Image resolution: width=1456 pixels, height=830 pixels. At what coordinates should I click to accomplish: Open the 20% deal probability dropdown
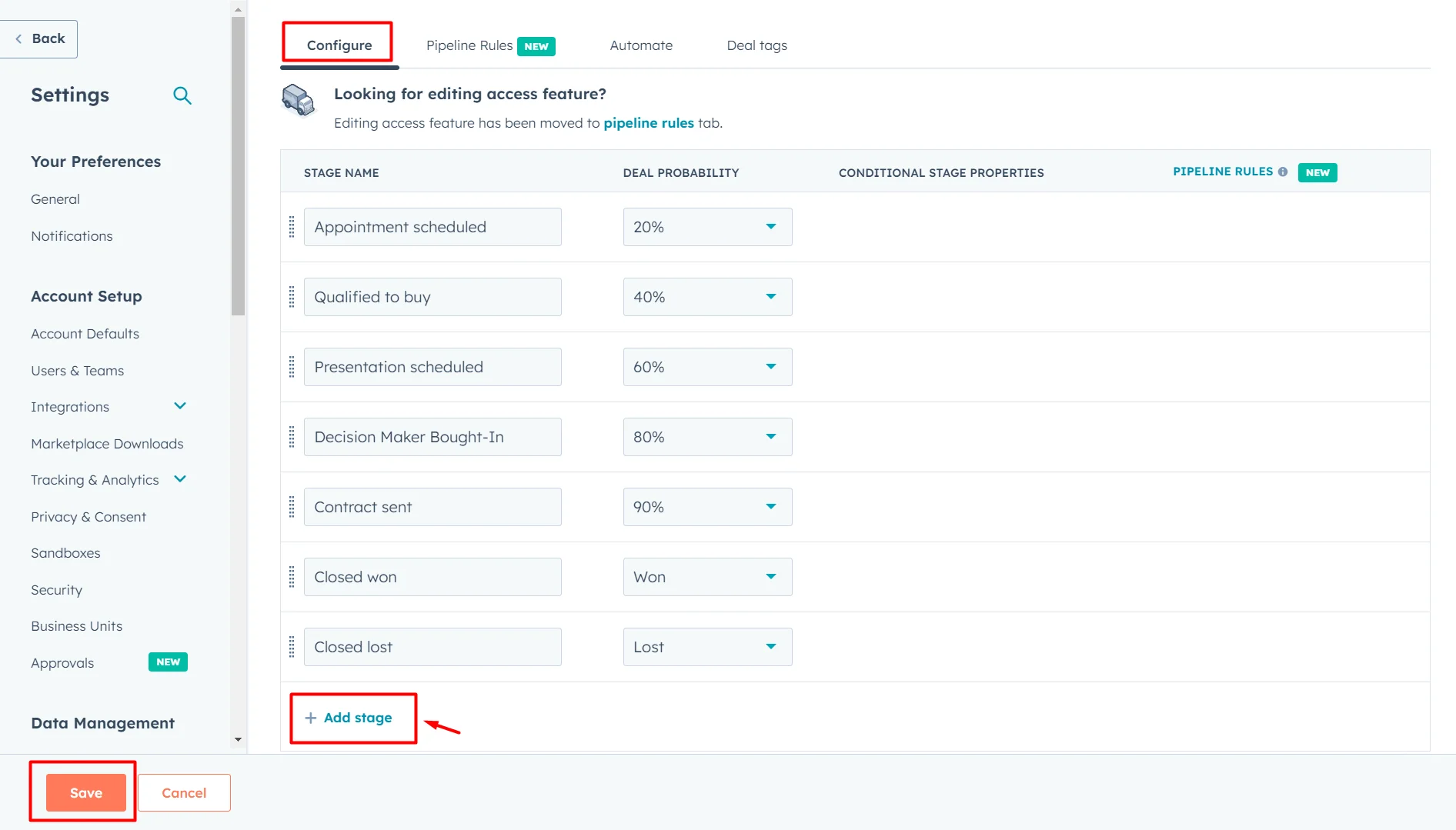click(x=706, y=227)
